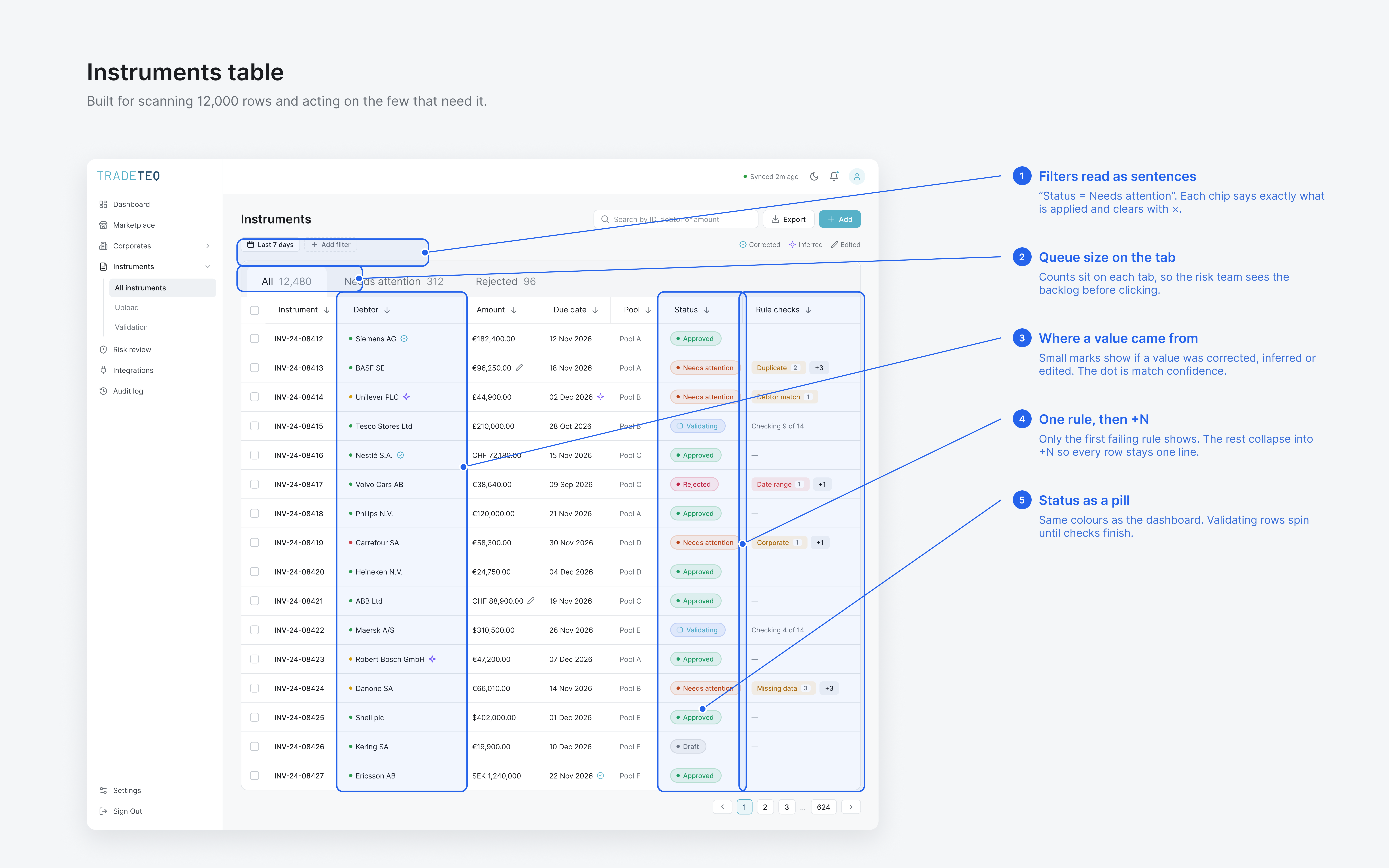Select checkbox for INV-24-08415
This screenshot has height=868, width=1389.
point(254,426)
